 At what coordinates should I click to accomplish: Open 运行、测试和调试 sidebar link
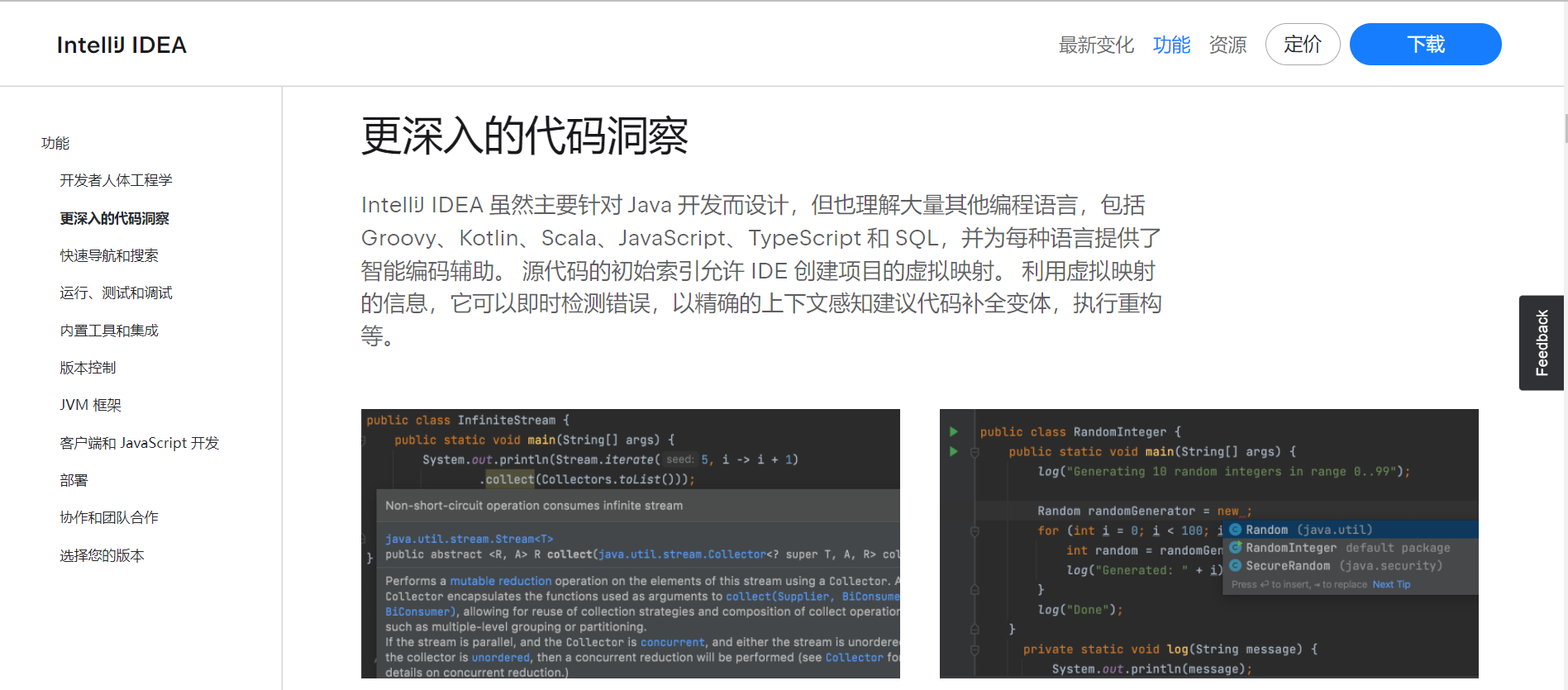click(116, 293)
